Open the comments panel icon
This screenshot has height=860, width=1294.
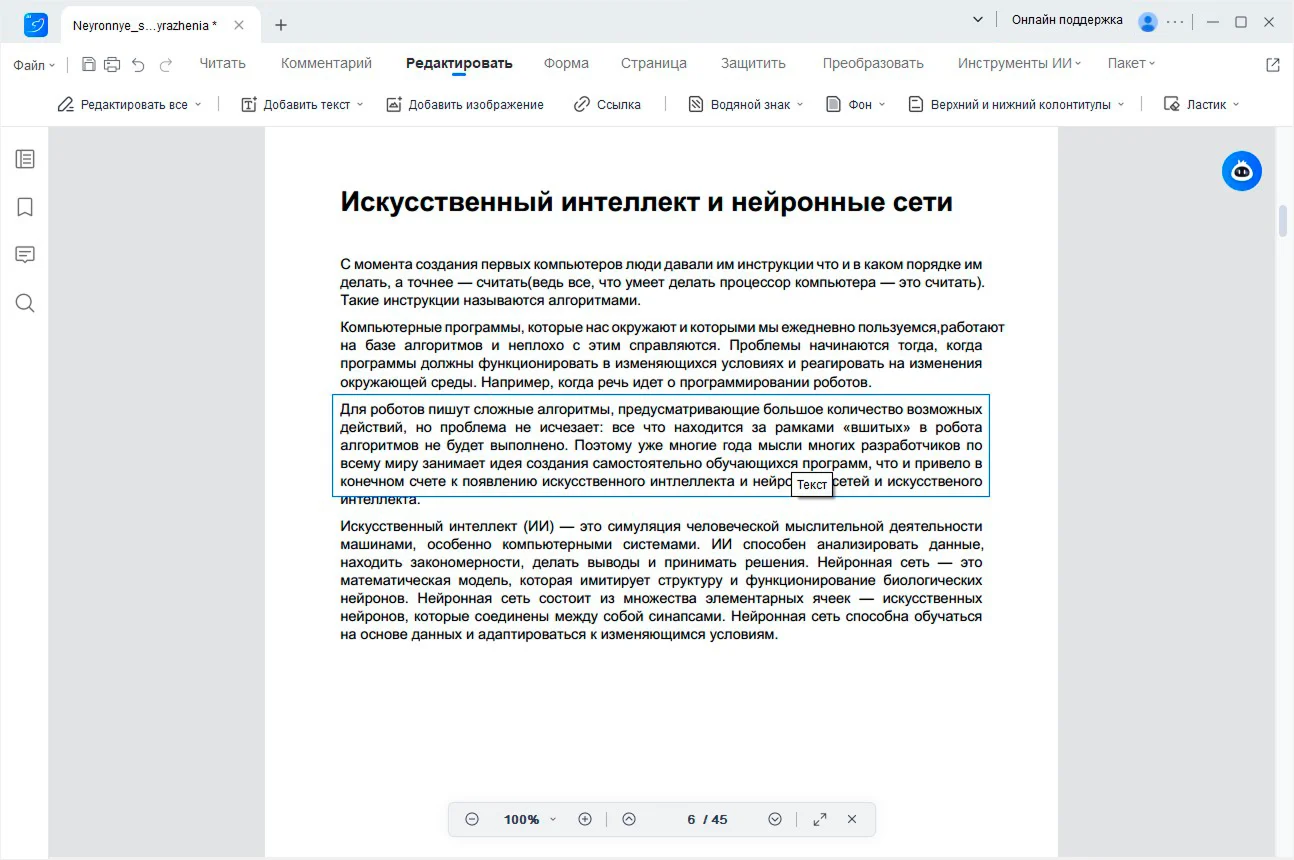click(25, 255)
